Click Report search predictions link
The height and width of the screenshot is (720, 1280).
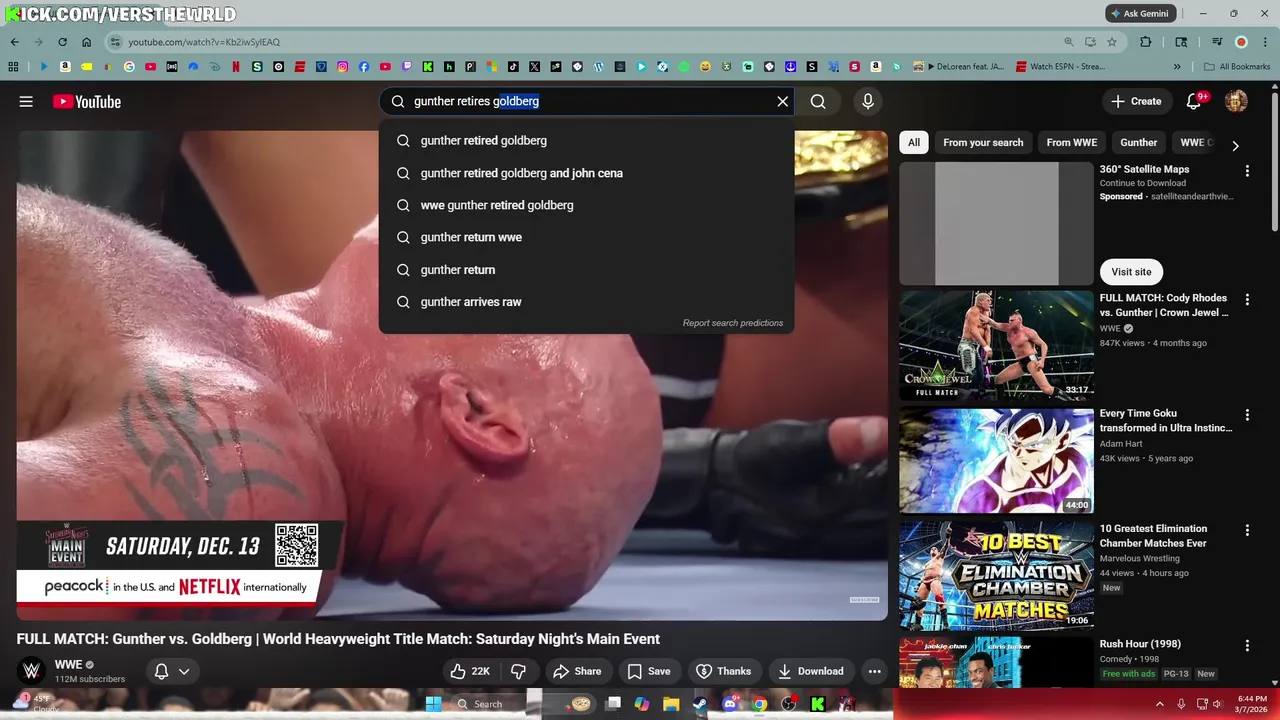click(733, 323)
